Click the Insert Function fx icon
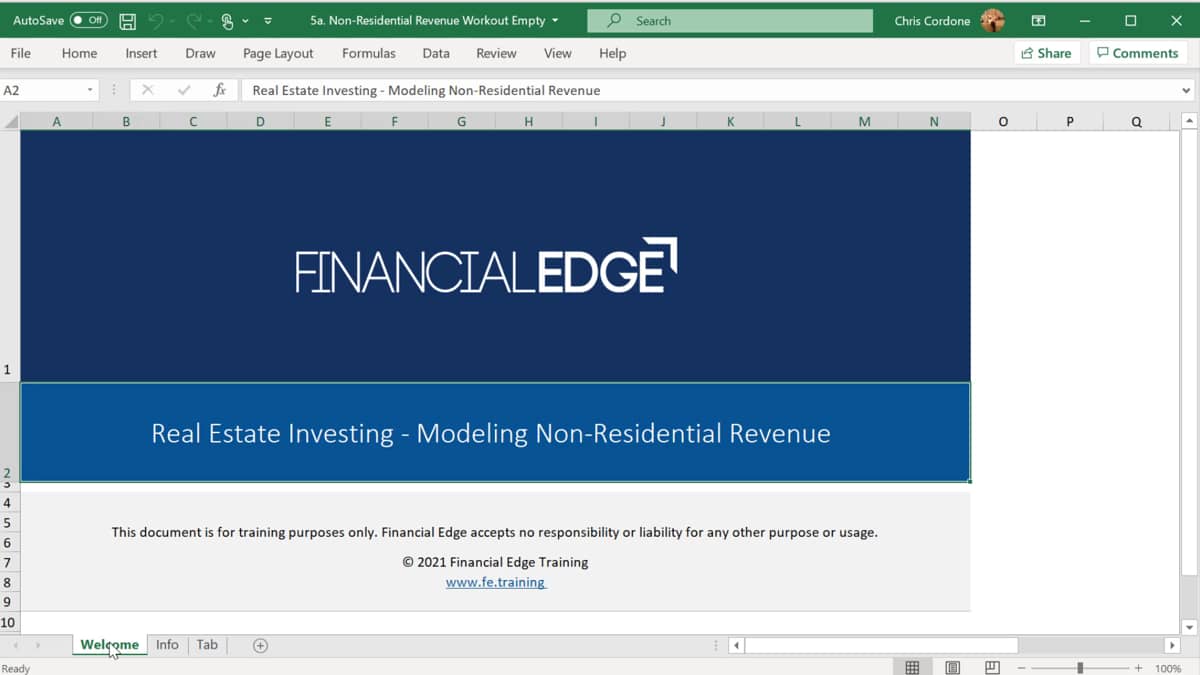Viewport: 1200px width, 675px height. point(220,90)
